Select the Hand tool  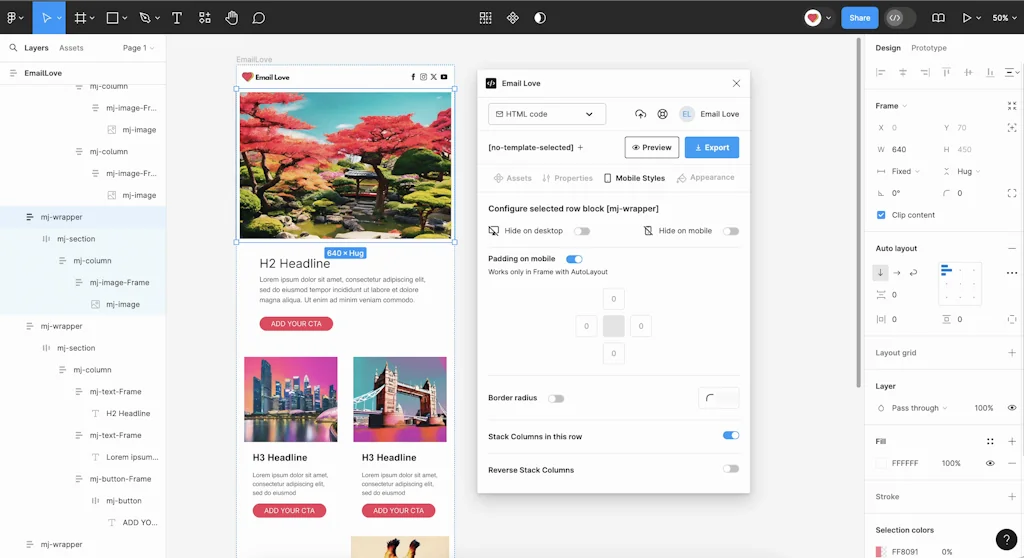232,18
